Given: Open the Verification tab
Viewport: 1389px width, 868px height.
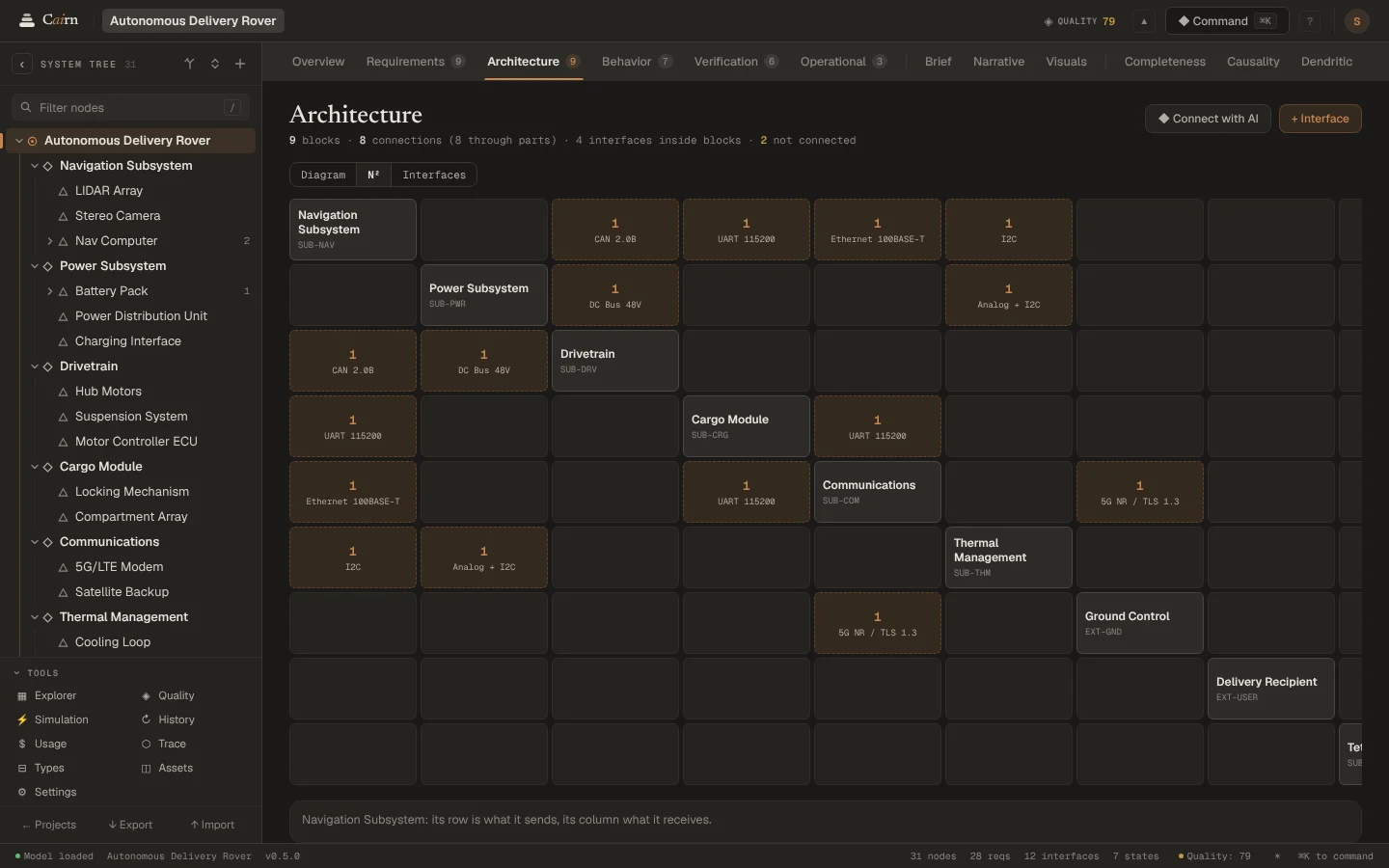Looking at the screenshot, I should pos(736,62).
